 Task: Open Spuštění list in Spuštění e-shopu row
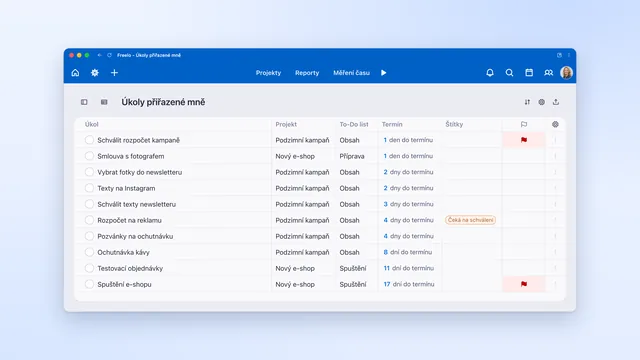[x=353, y=284]
